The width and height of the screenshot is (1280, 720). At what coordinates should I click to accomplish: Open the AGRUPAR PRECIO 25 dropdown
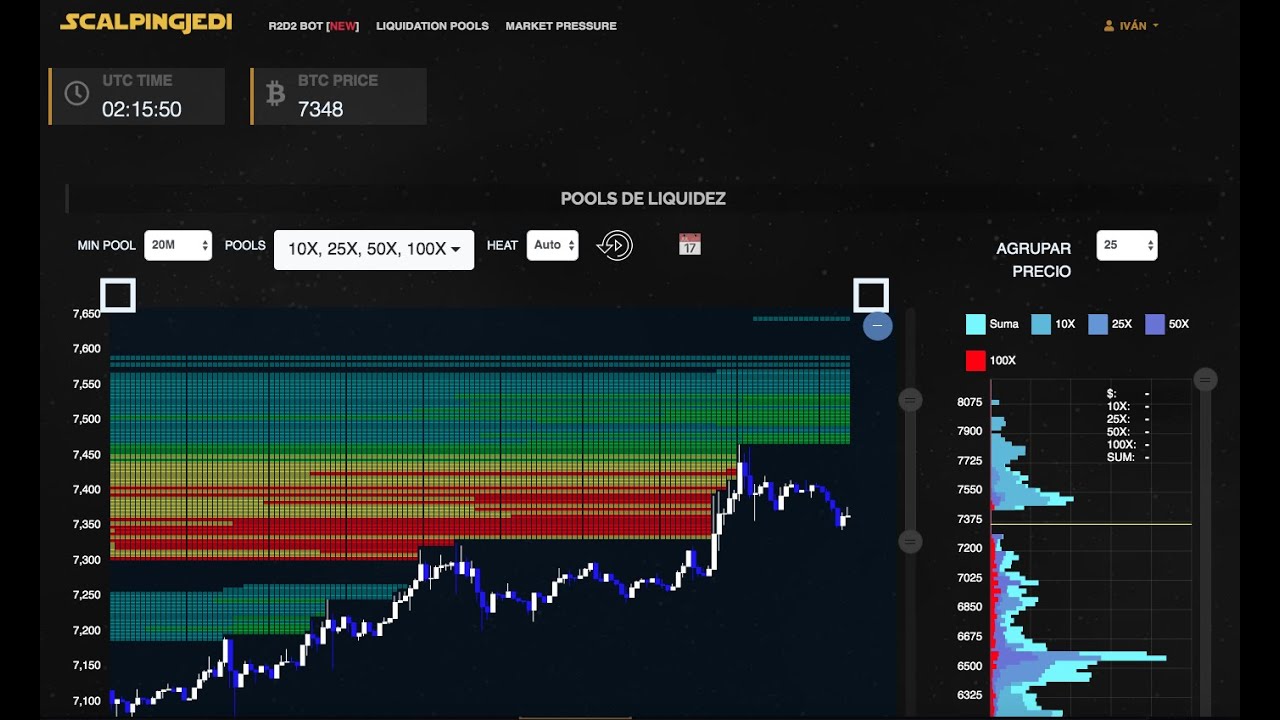pos(1127,245)
